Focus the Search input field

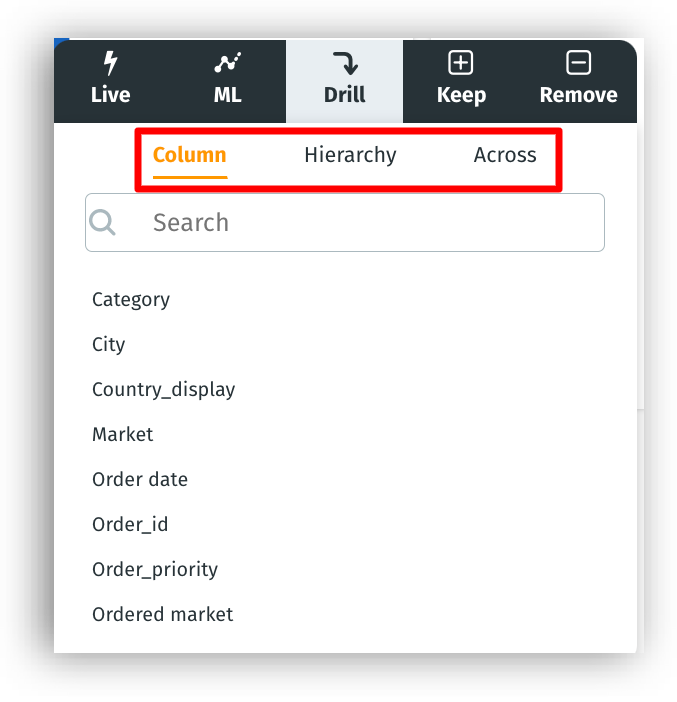click(370, 222)
